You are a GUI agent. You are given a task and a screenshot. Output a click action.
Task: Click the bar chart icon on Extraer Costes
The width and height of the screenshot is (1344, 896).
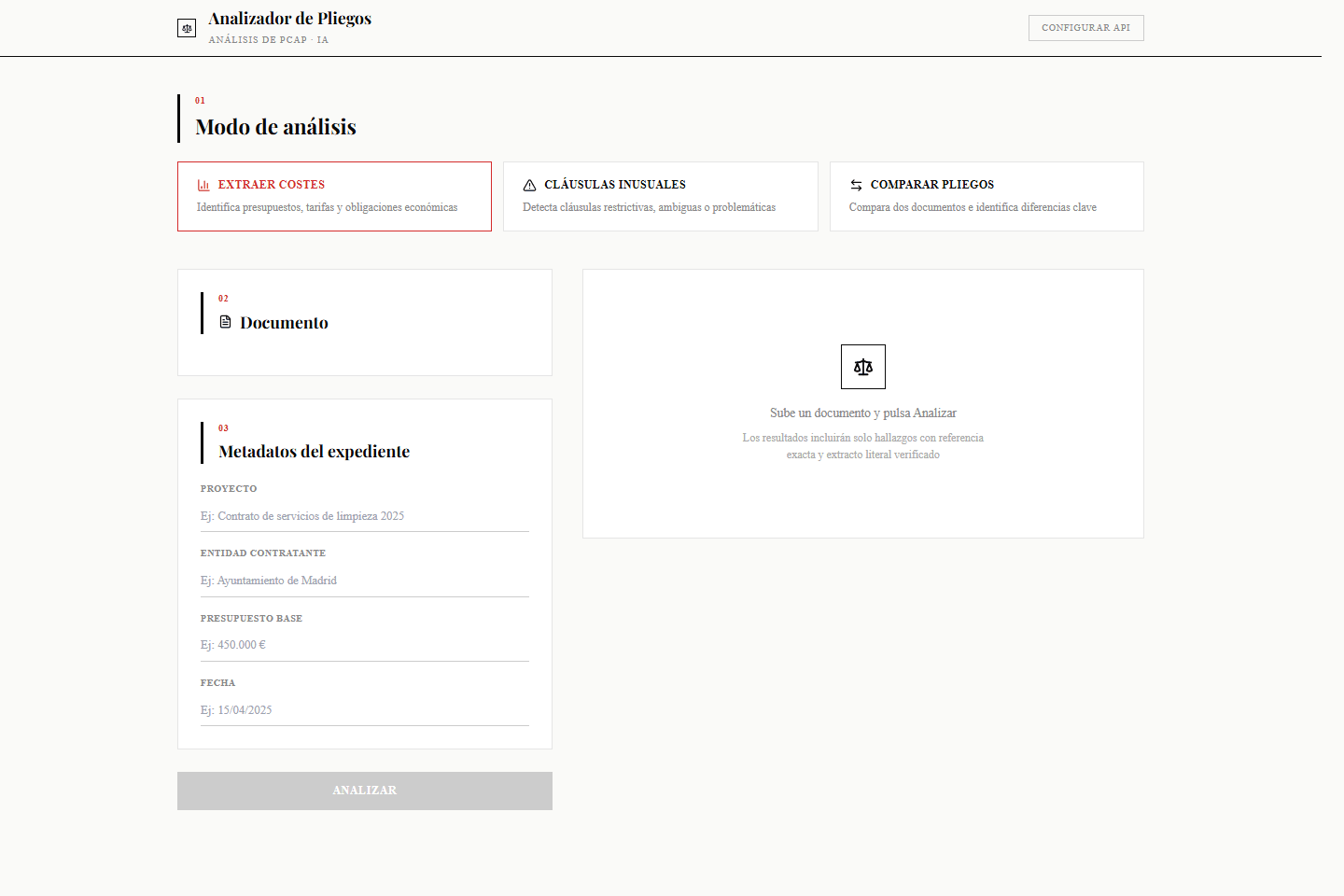pos(203,185)
